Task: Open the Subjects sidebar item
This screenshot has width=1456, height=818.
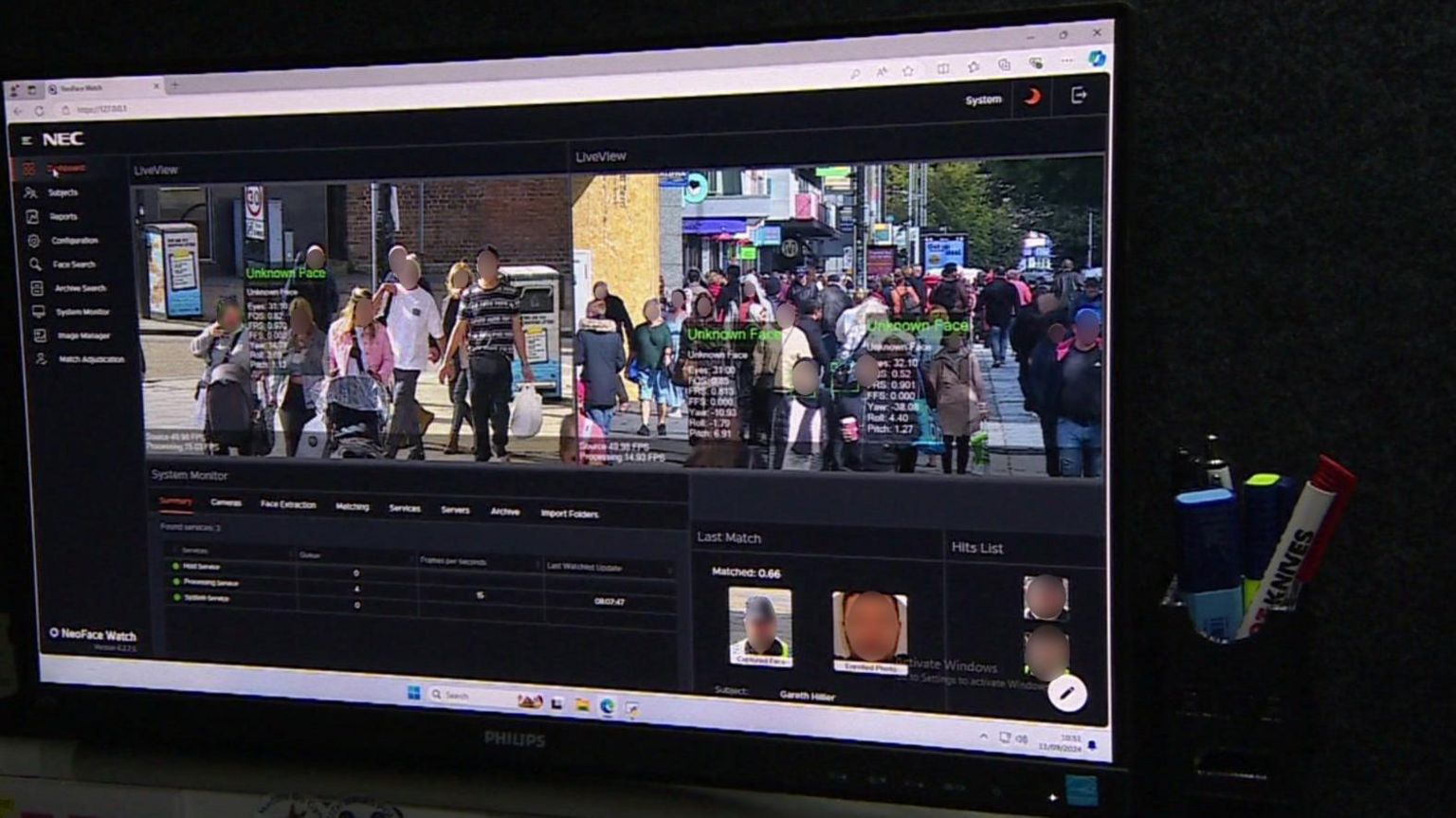Action: point(63,192)
